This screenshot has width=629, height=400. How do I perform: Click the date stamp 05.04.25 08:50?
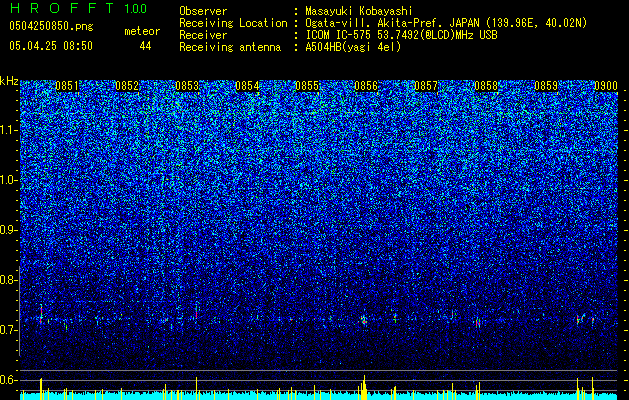pos(51,46)
